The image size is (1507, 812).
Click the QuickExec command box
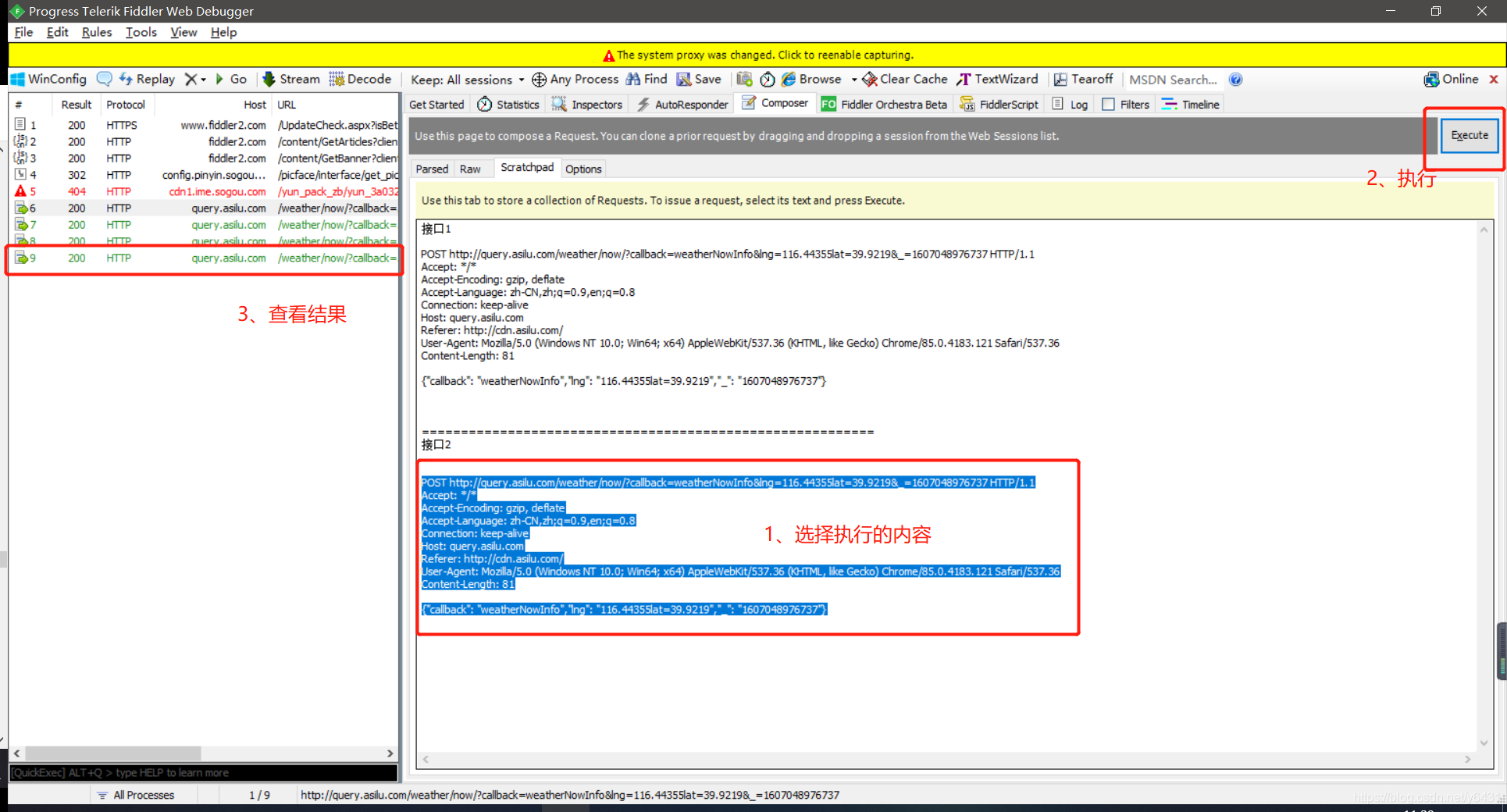203,772
